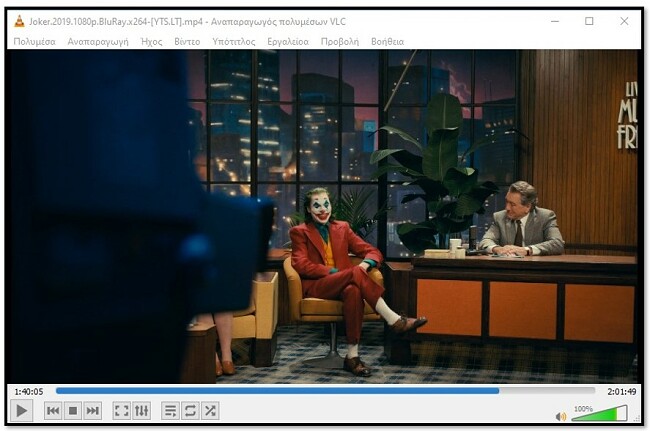Open the Υπότιτλος menu

pyautogui.click(x=234, y=42)
